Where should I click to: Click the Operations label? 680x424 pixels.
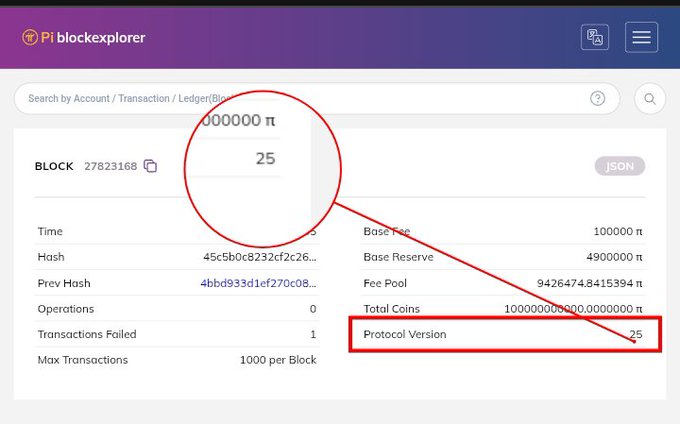[66, 309]
